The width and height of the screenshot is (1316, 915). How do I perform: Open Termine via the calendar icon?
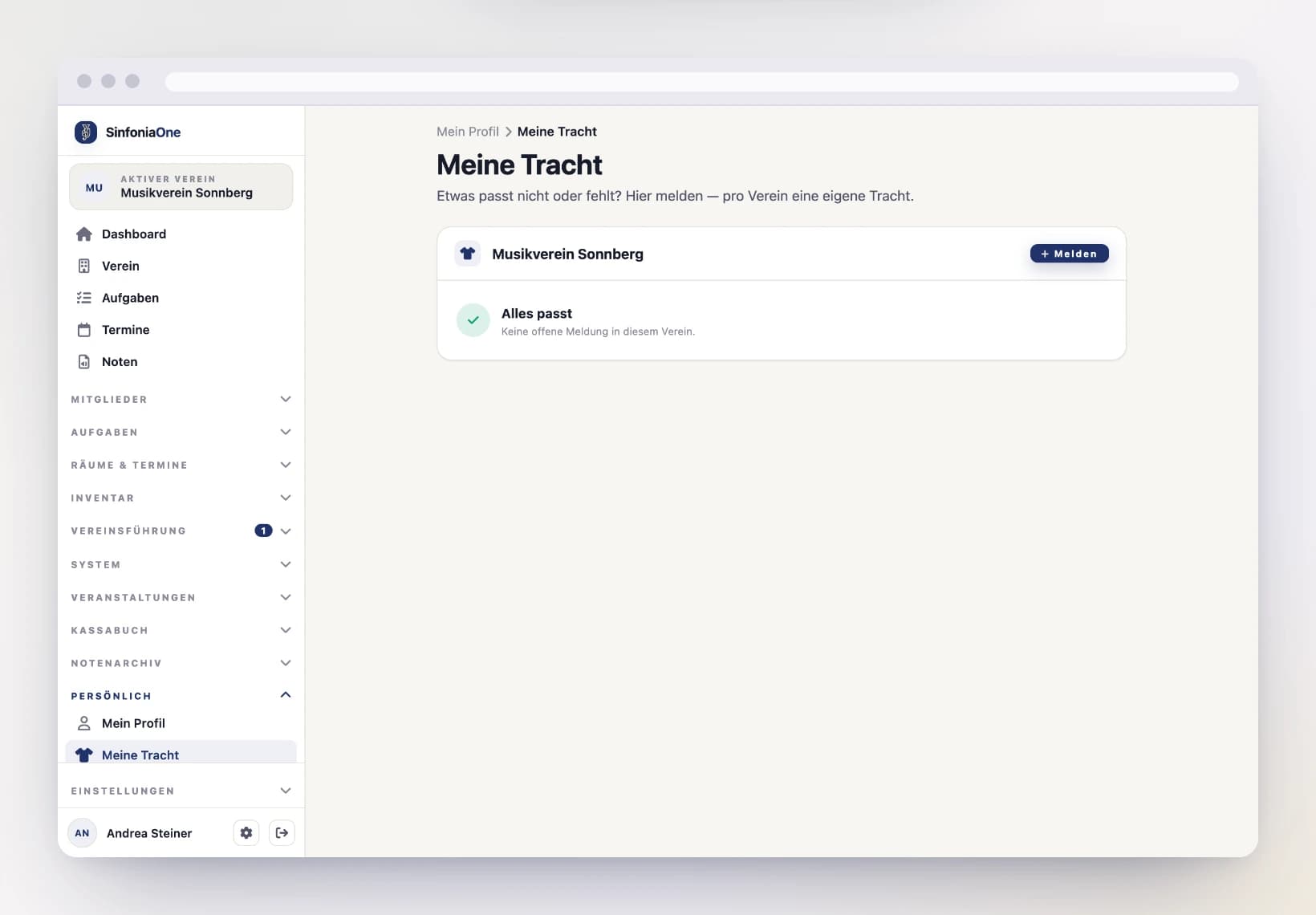pyautogui.click(x=84, y=330)
